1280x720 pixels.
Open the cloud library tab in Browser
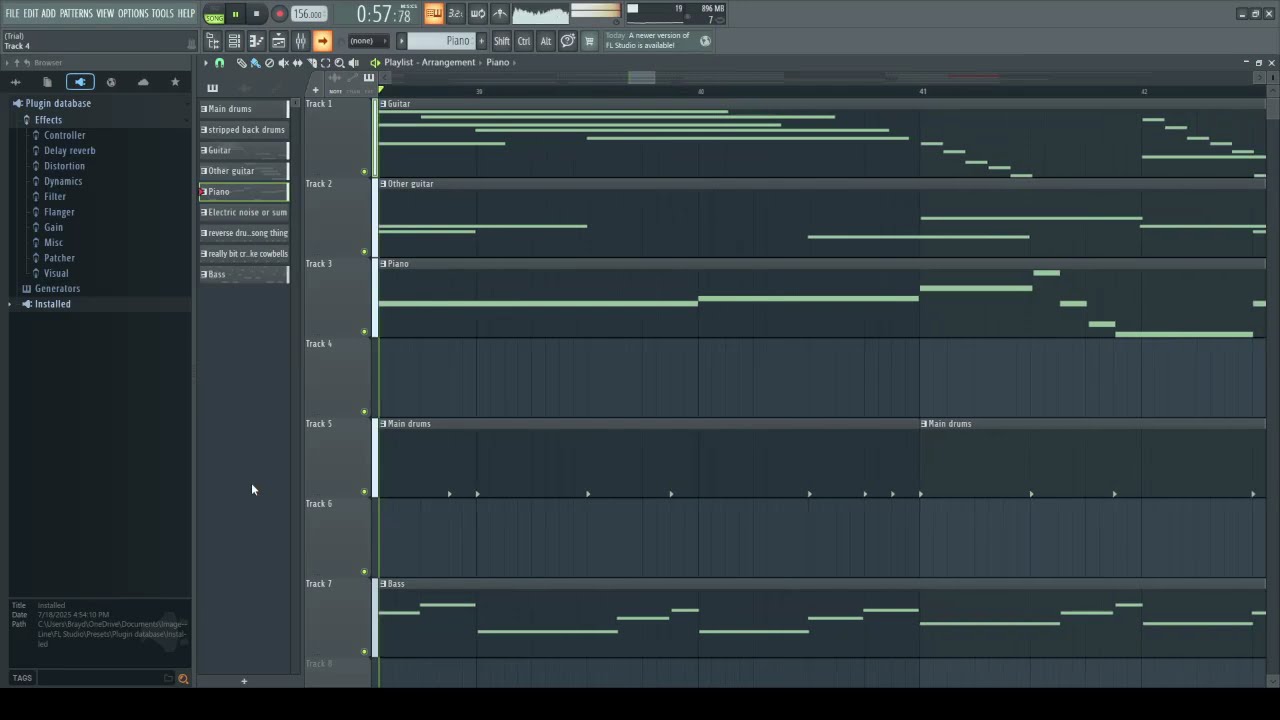click(143, 82)
